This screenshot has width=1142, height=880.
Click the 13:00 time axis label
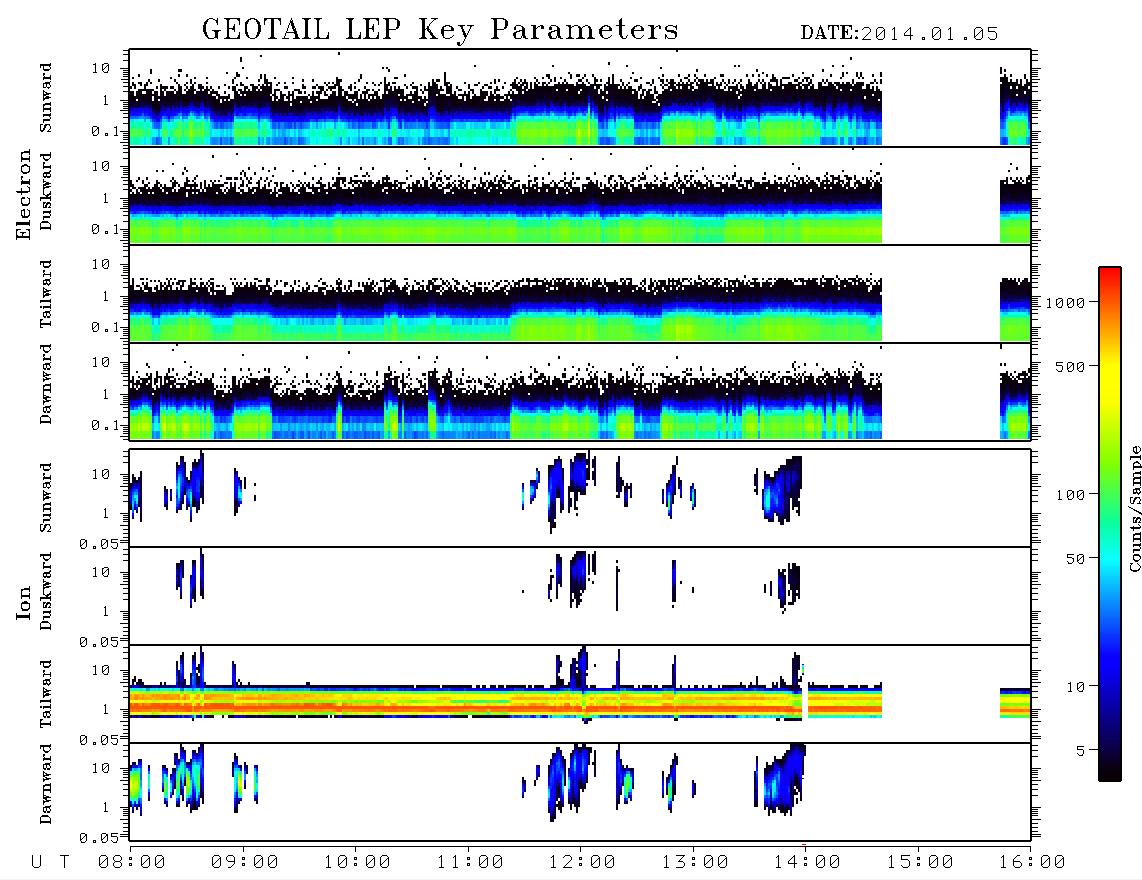pos(695,863)
